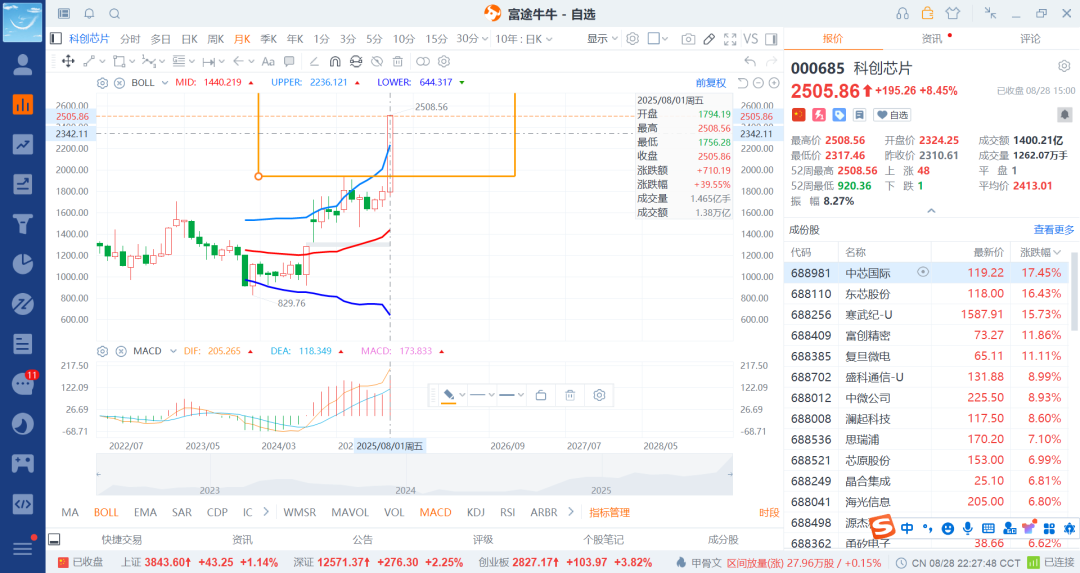Toggle the left panel next to 科创芯片

(x=56, y=39)
